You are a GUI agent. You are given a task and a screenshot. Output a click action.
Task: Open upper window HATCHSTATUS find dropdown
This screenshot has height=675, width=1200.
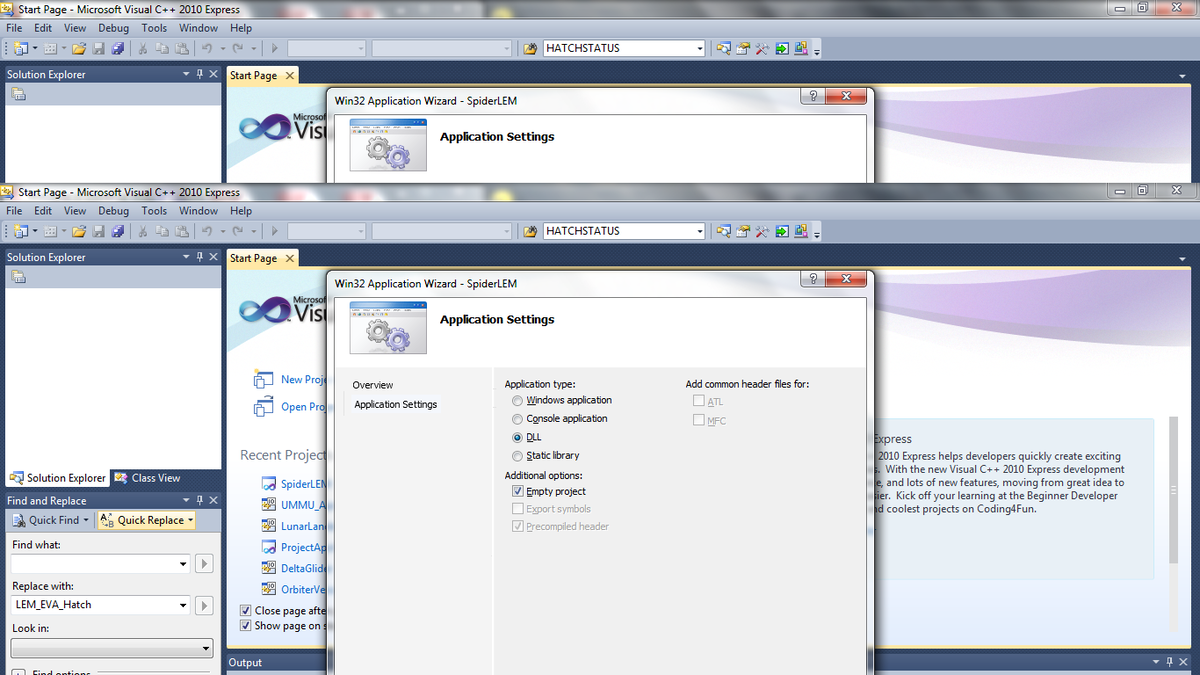tap(700, 48)
